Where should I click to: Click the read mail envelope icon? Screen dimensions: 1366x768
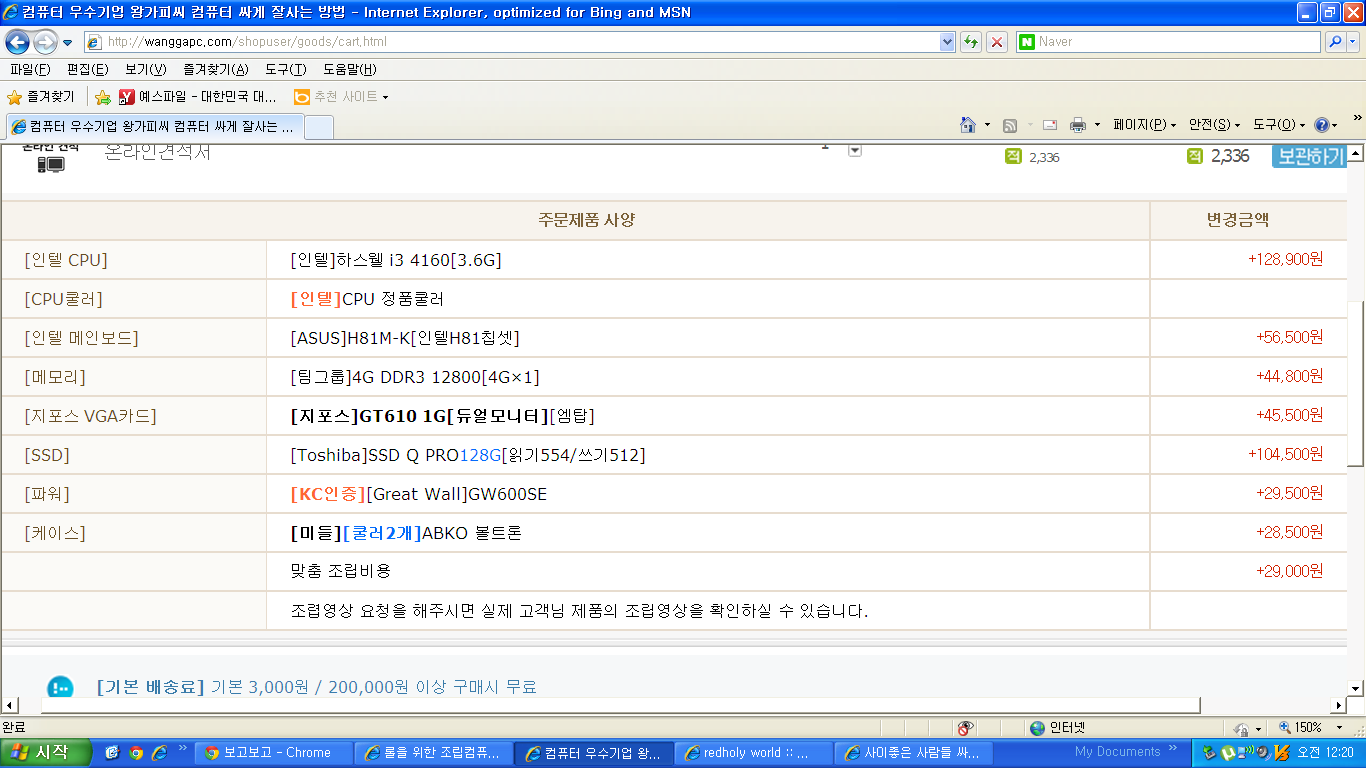click(1050, 125)
